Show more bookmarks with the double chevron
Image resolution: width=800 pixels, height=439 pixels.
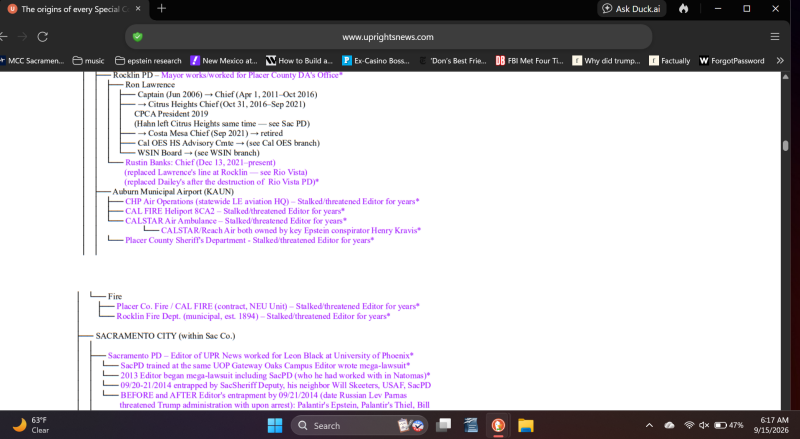point(780,60)
